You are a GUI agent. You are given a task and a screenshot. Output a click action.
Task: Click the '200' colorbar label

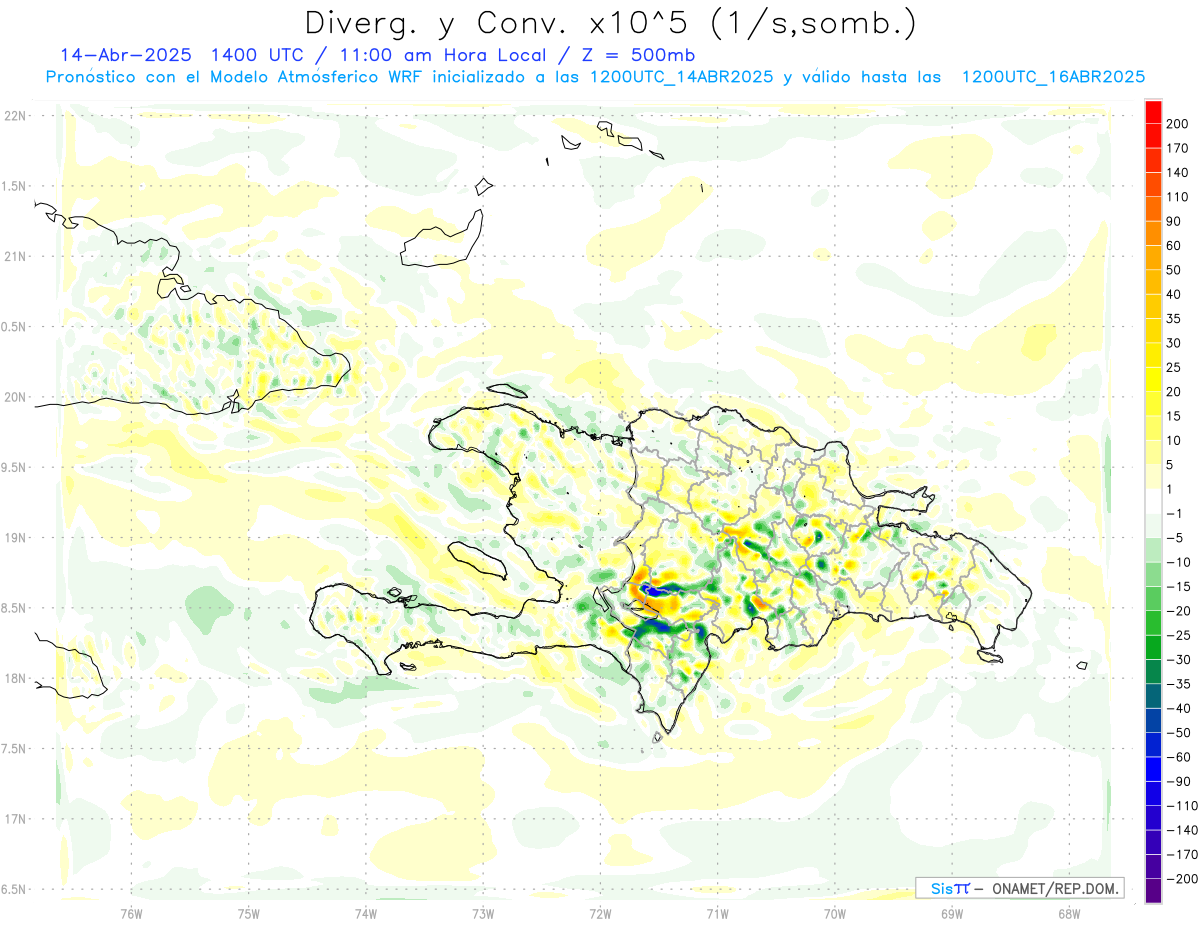(x=1178, y=123)
